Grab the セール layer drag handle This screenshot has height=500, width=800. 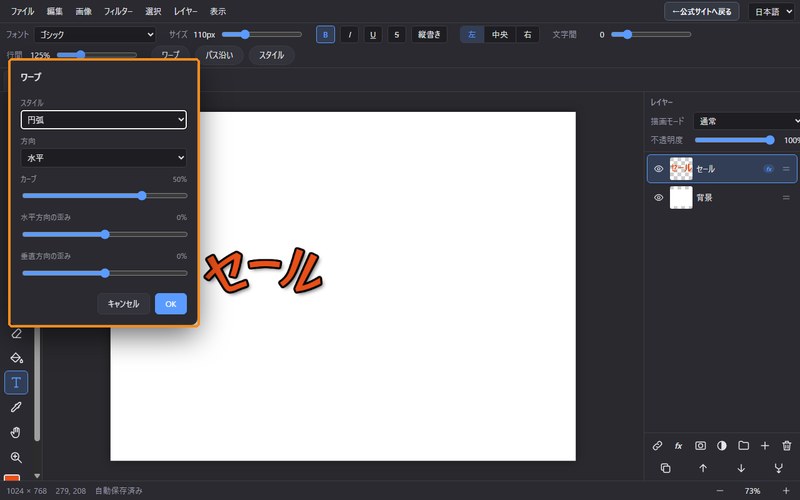(786, 169)
